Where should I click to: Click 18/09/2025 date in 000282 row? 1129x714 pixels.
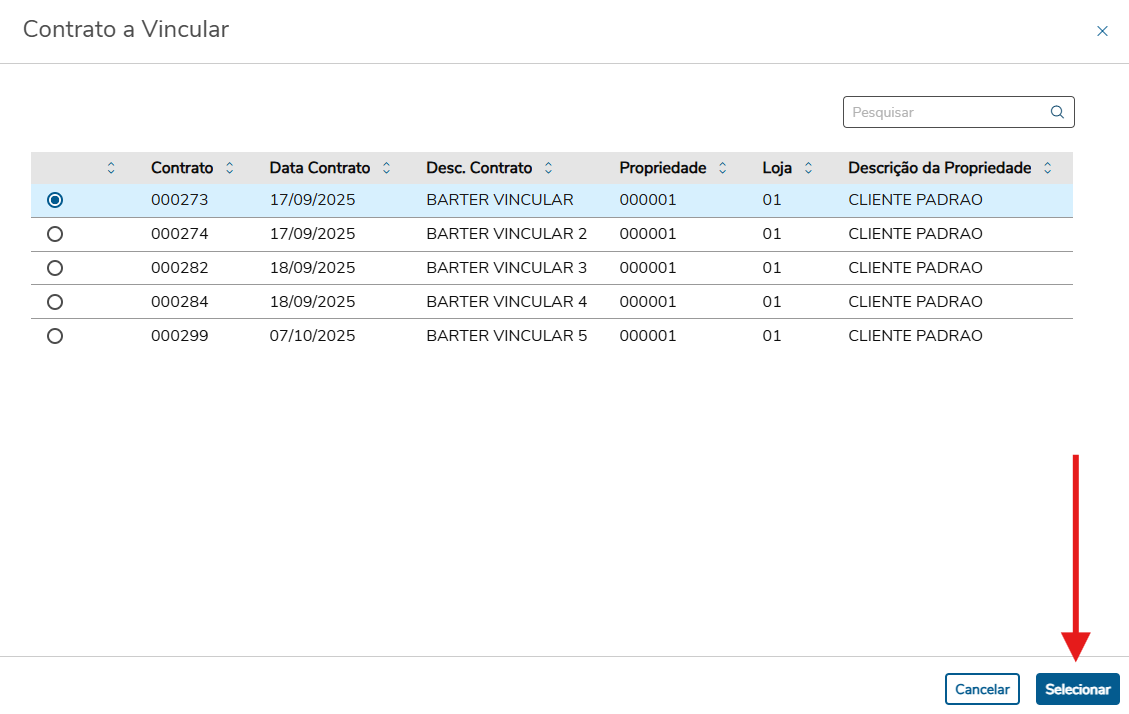coord(312,268)
